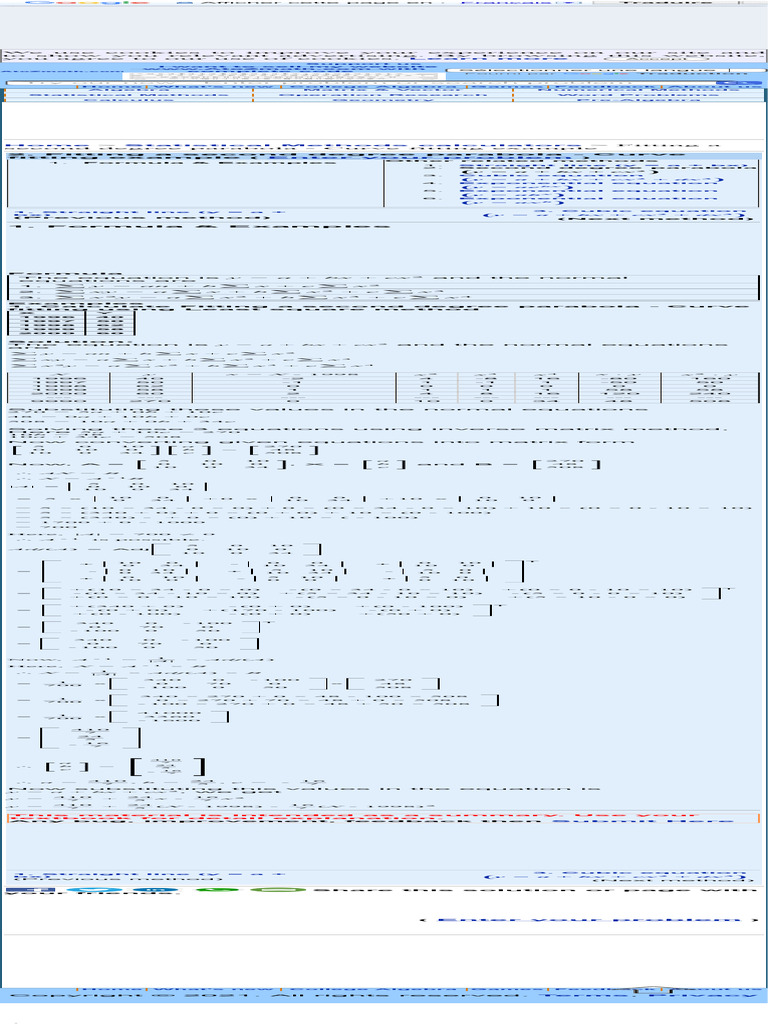Open the Français language dropdown in Google bar
This screenshot has width=768, height=1024.
pyautogui.click(x=519, y=3)
